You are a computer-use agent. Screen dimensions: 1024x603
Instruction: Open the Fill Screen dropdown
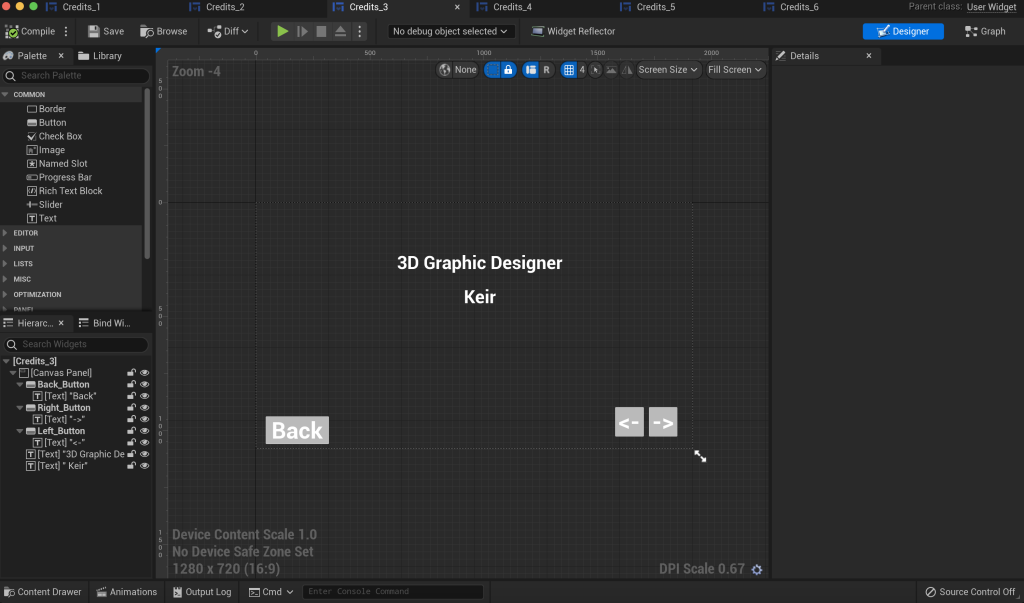735,70
